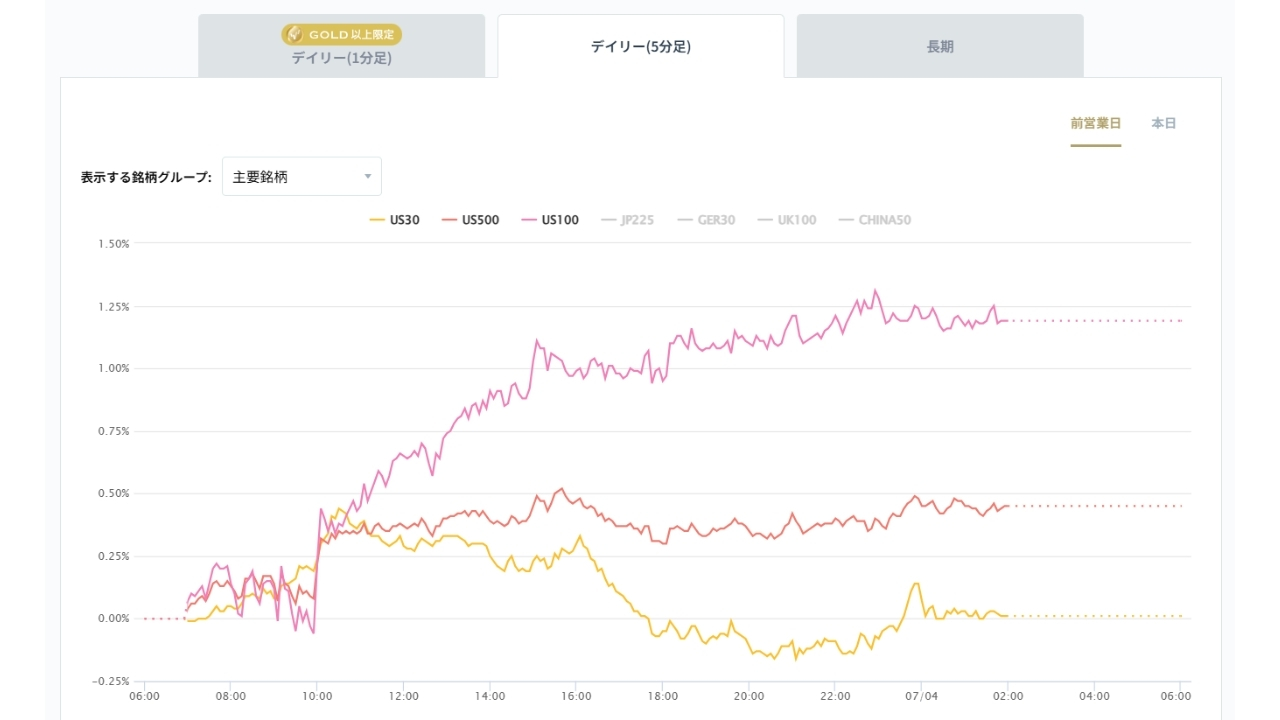Click the US500 red legend line marker
The width and height of the screenshot is (1280, 720).
tap(449, 220)
